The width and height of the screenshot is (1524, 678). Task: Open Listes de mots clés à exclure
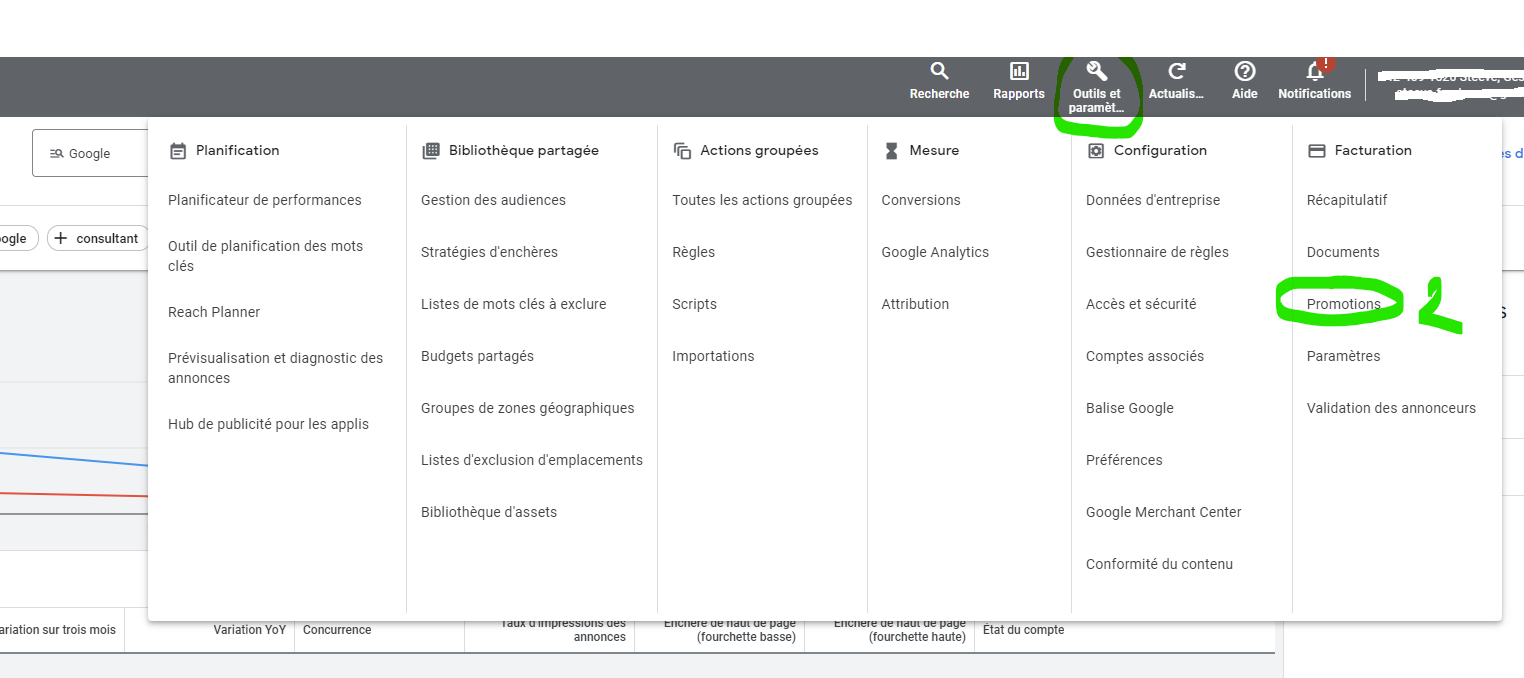pos(514,304)
